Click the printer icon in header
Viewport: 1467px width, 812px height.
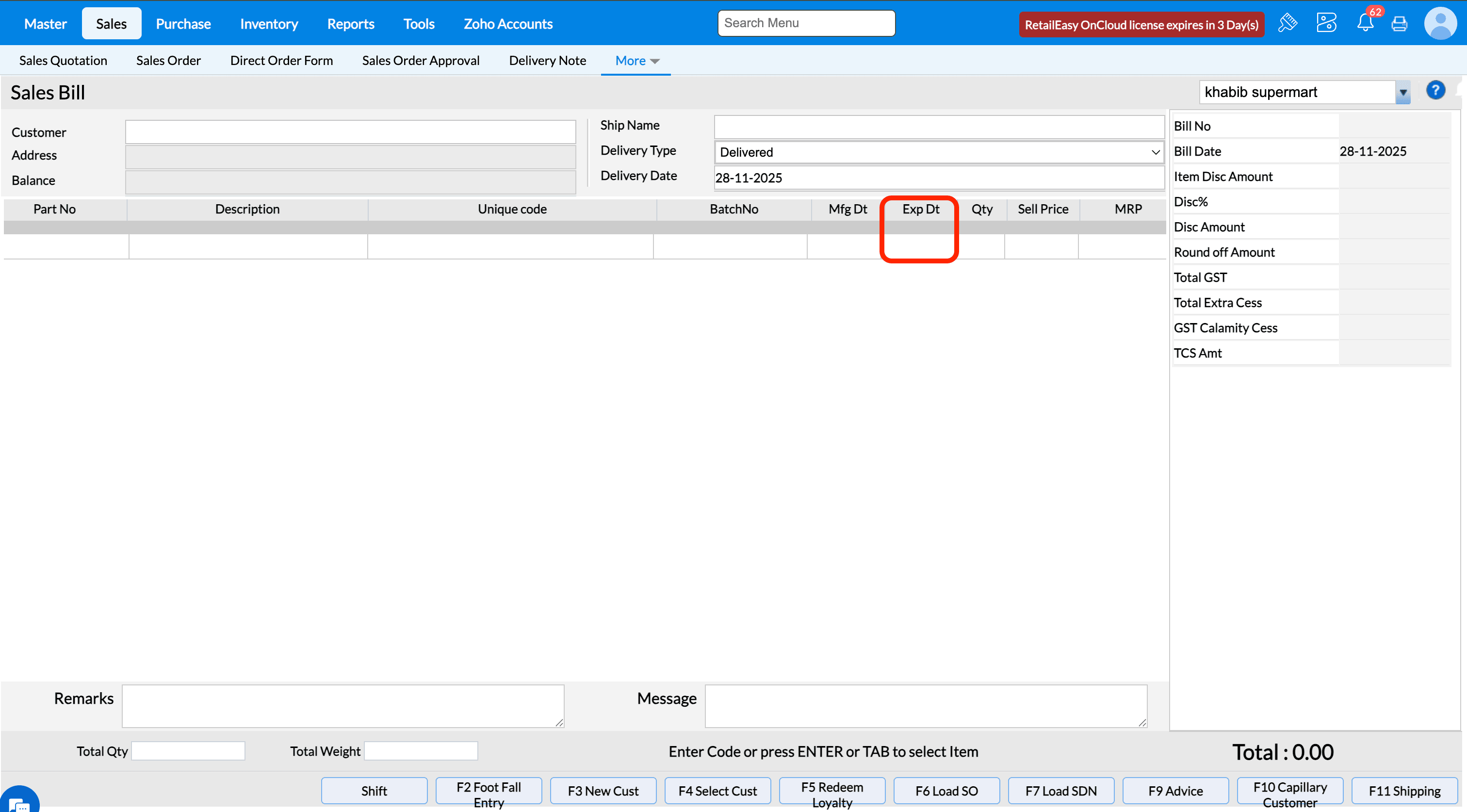[1399, 23]
